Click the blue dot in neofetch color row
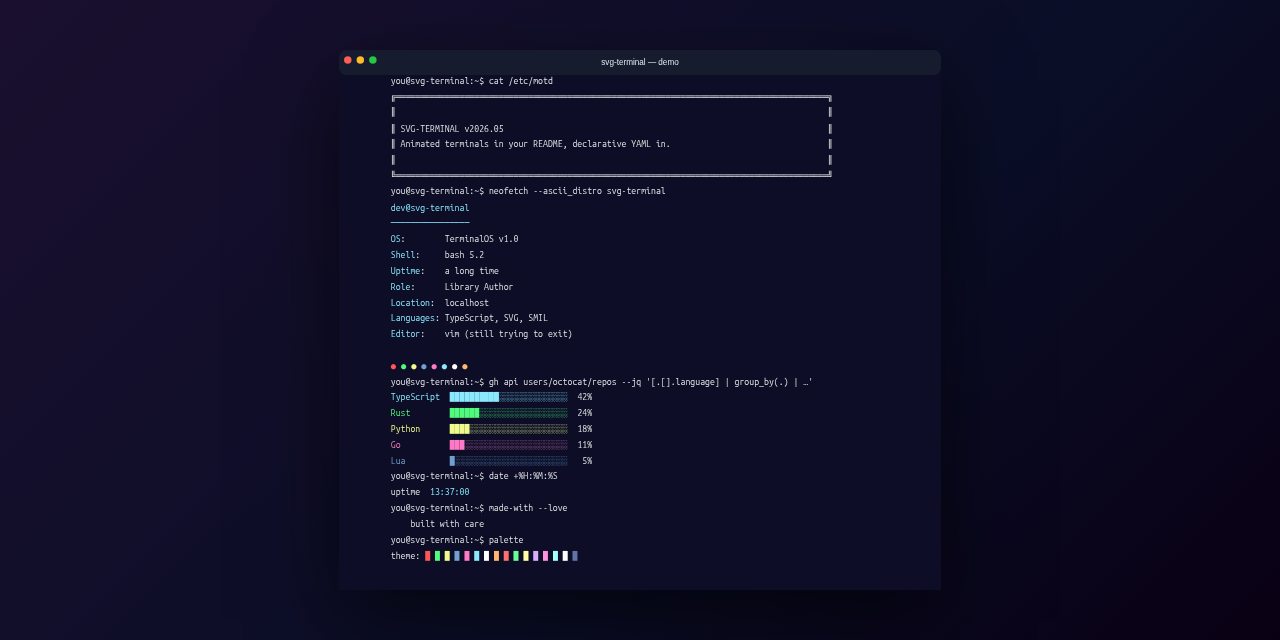 (x=424, y=367)
